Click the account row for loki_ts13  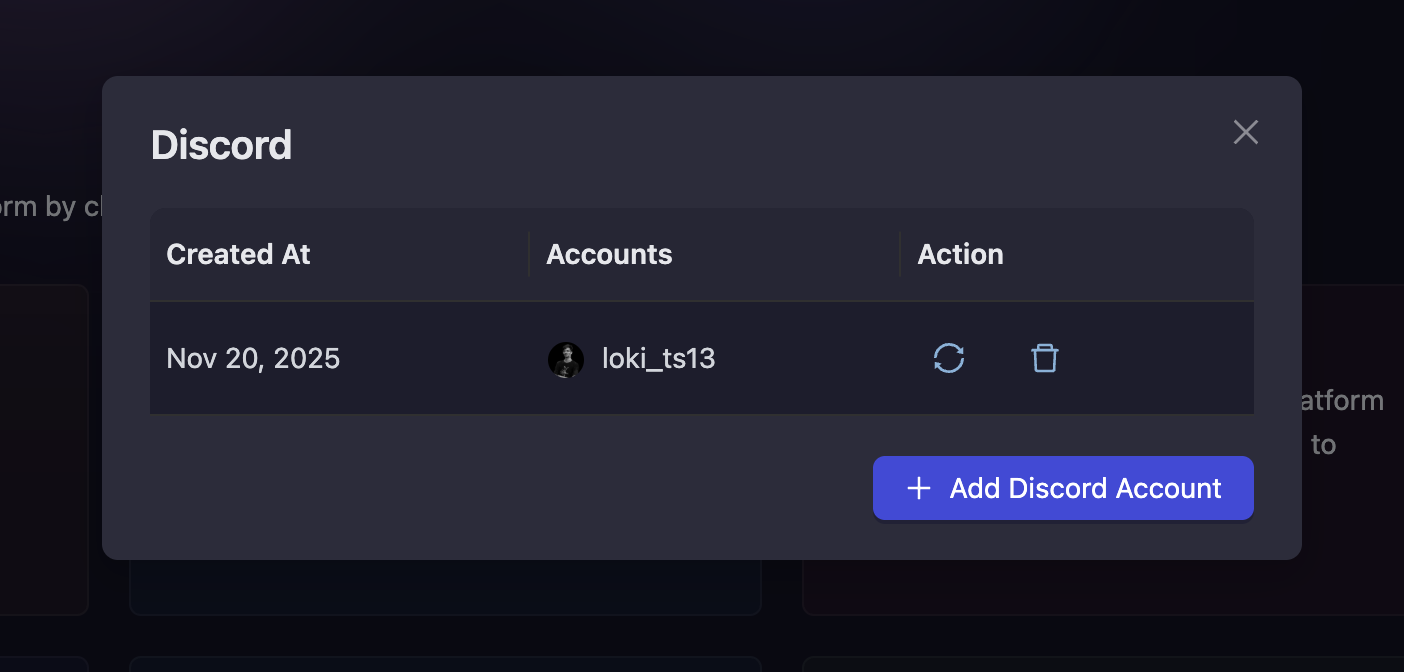point(700,358)
